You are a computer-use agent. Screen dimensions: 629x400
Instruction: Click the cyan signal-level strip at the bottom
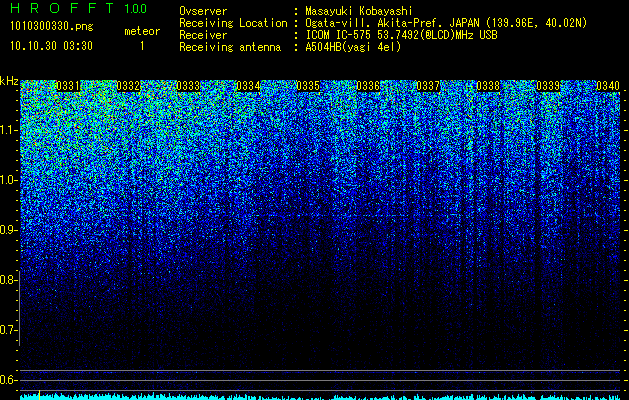[320, 397]
